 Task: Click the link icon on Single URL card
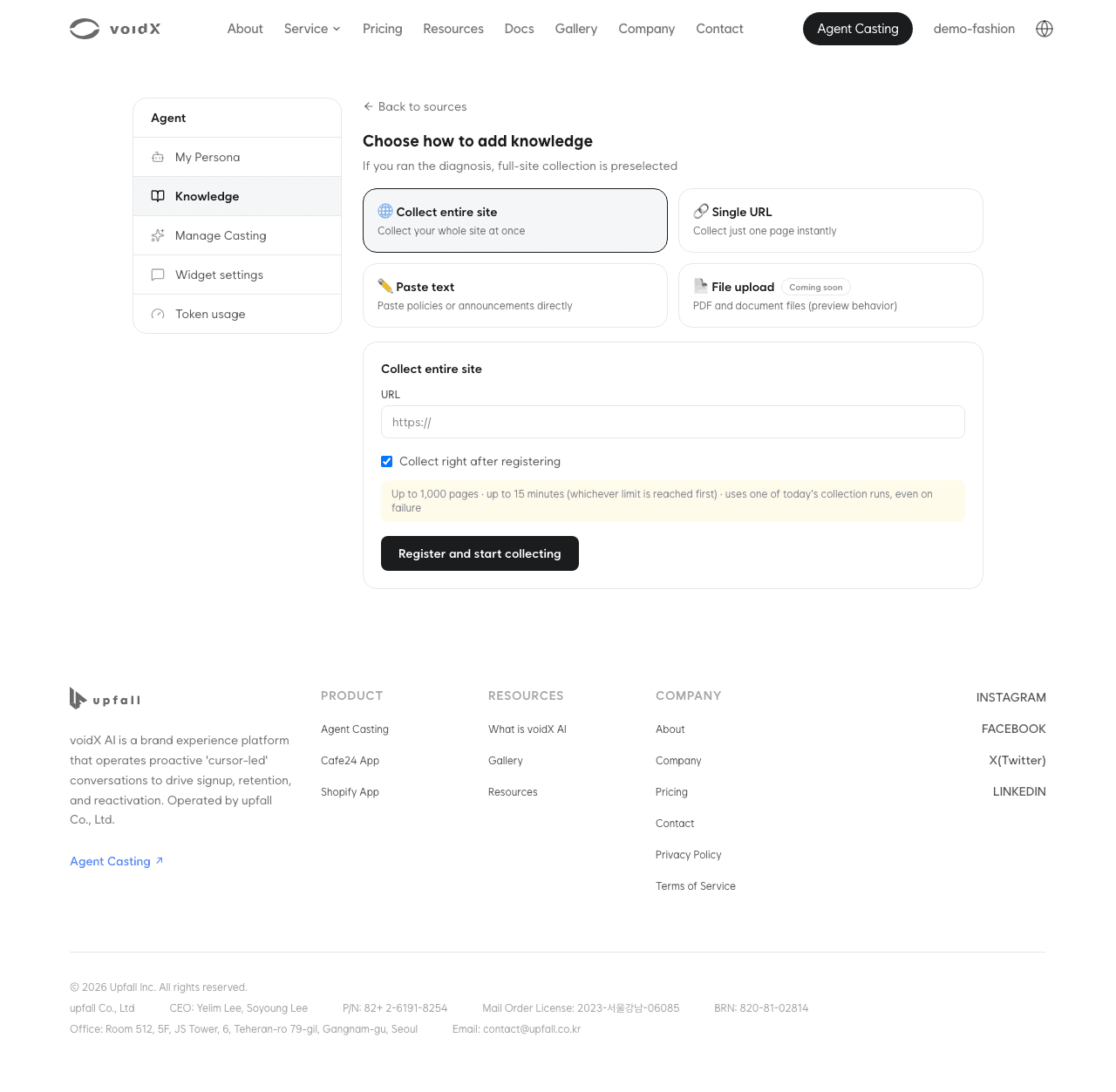tap(701, 211)
